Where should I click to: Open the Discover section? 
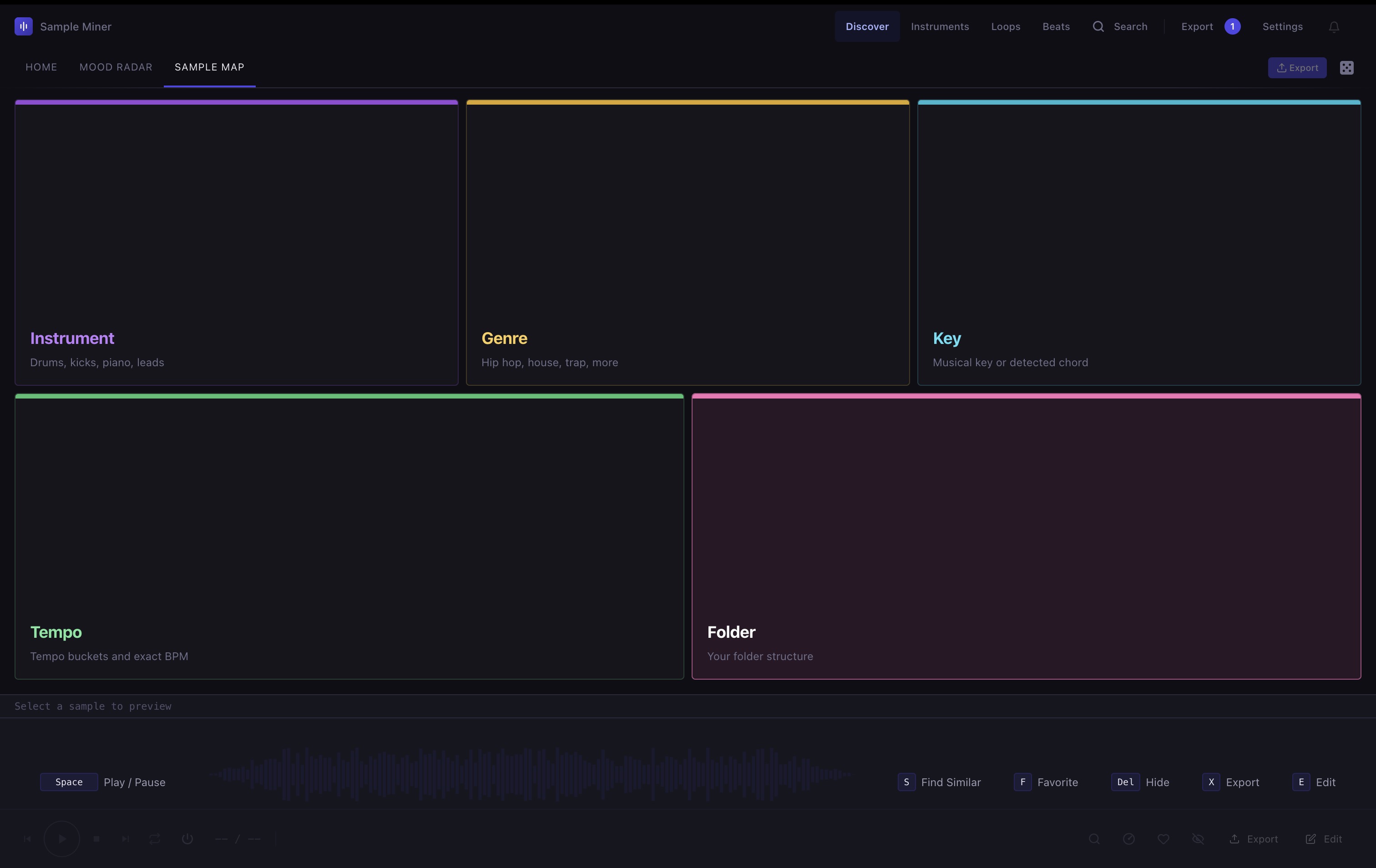[867, 26]
